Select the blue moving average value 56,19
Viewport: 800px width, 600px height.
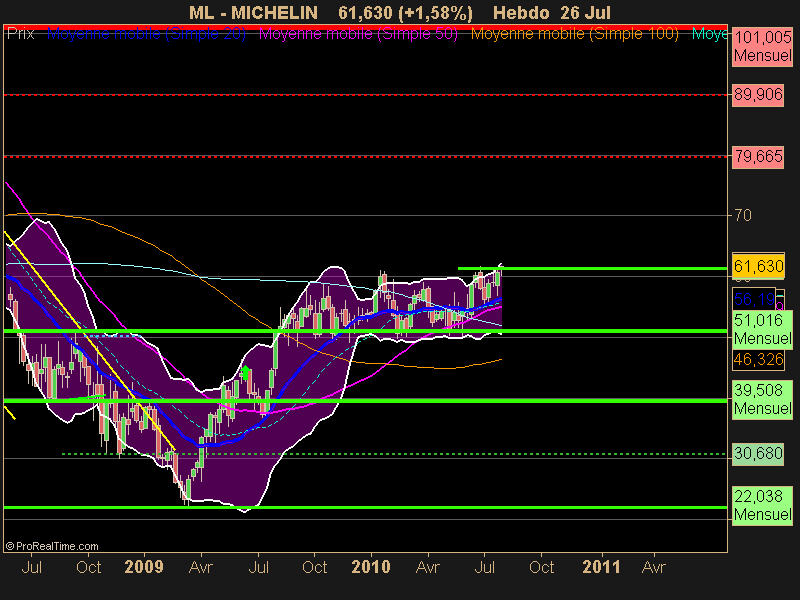point(754,299)
